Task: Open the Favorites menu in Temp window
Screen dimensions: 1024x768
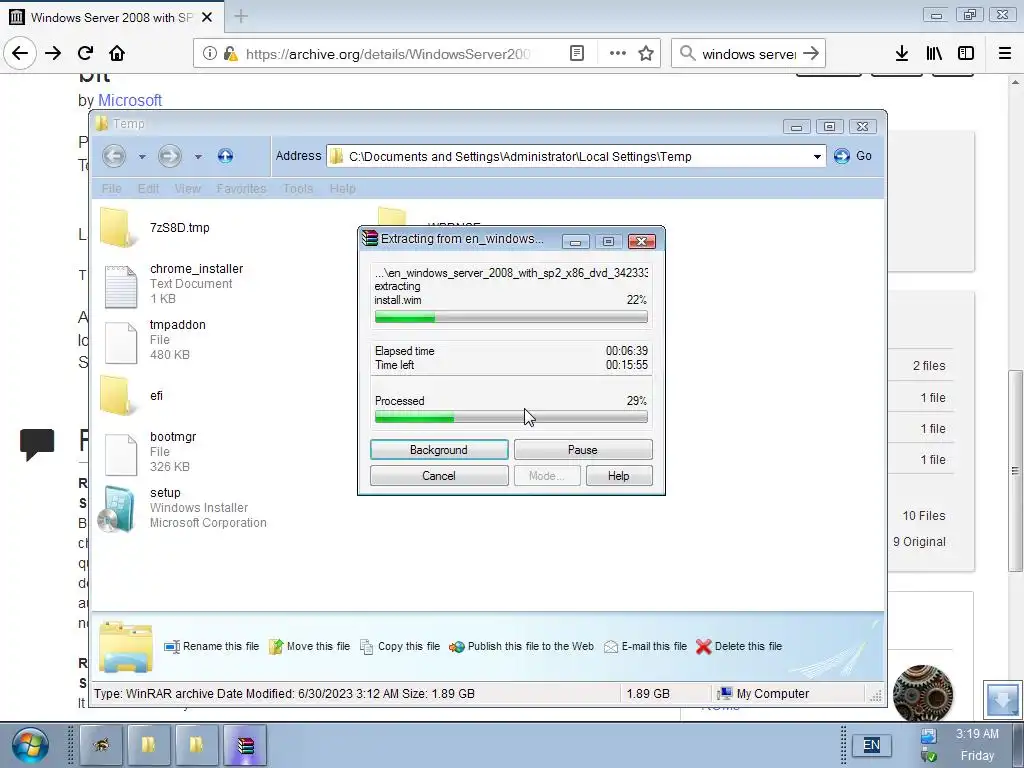Action: tap(241, 189)
